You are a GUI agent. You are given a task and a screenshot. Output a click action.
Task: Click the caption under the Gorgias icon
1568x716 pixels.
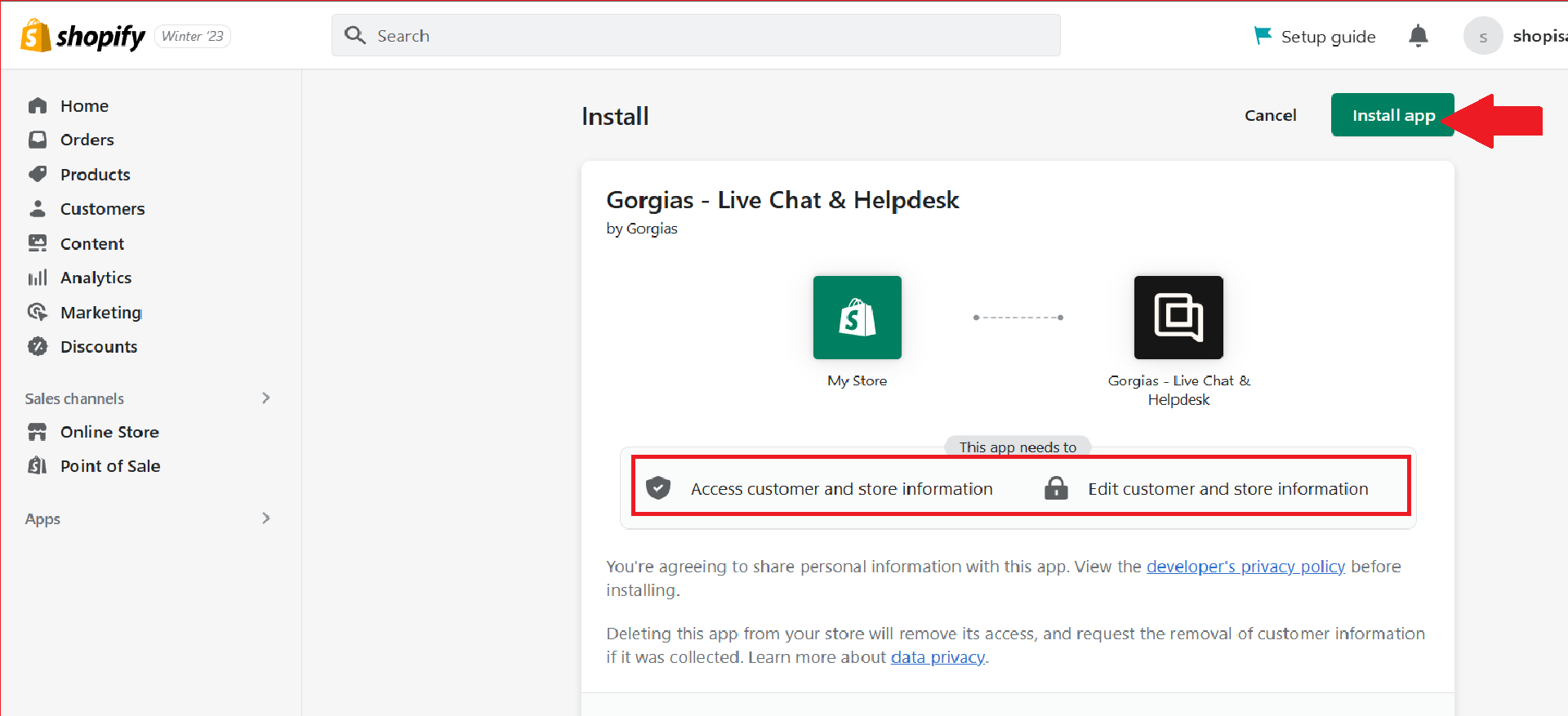(1178, 390)
